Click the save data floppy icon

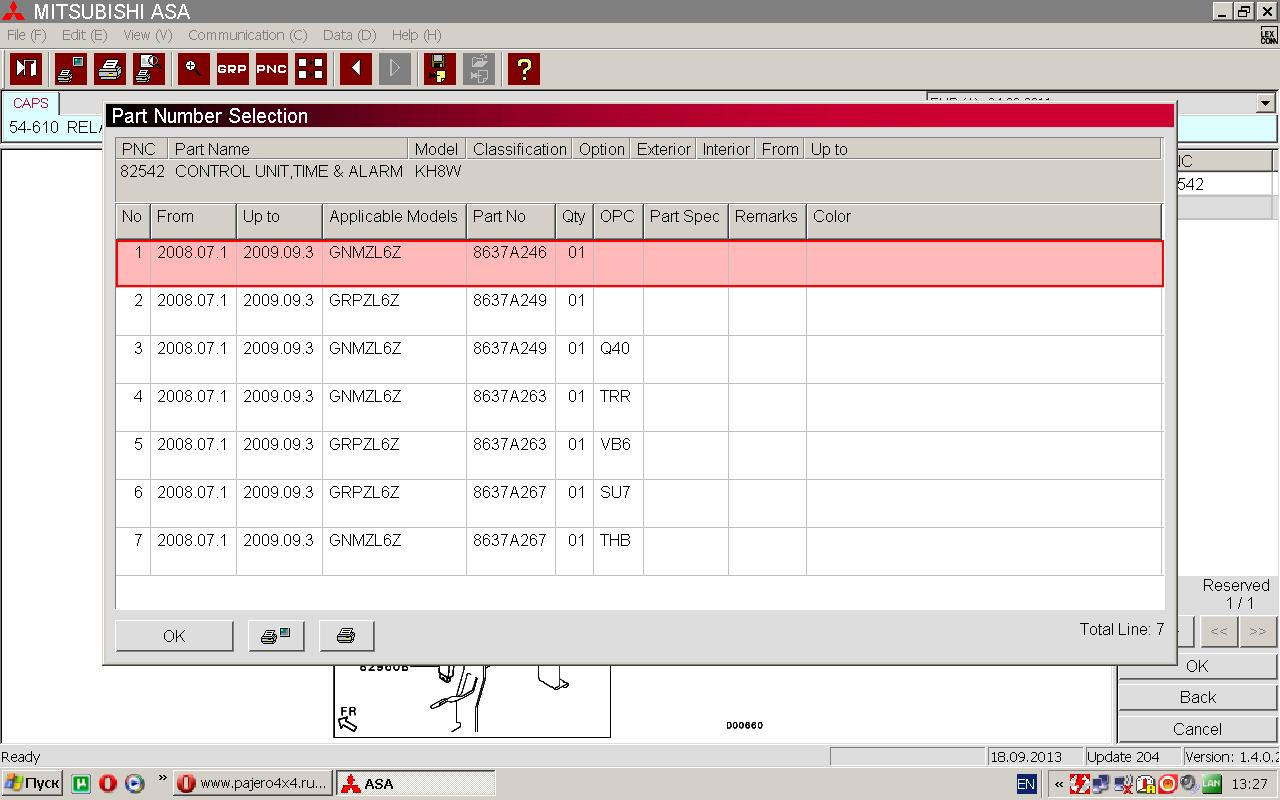point(438,69)
